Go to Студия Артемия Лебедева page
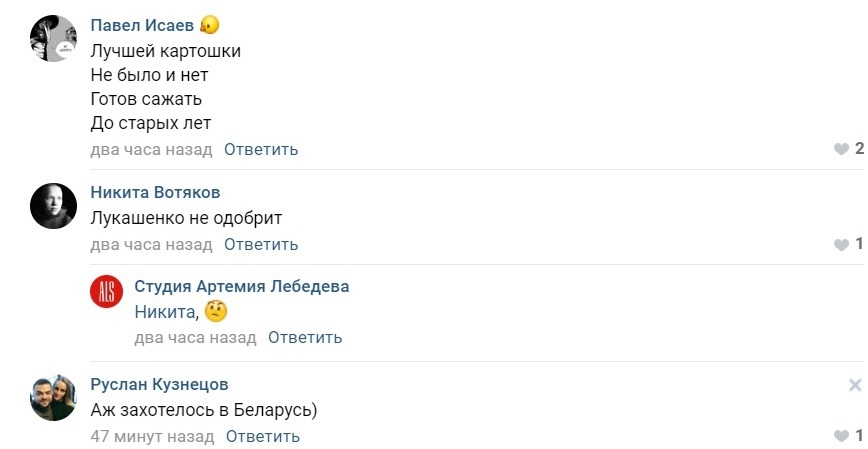The height and width of the screenshot is (449, 868). point(242,286)
